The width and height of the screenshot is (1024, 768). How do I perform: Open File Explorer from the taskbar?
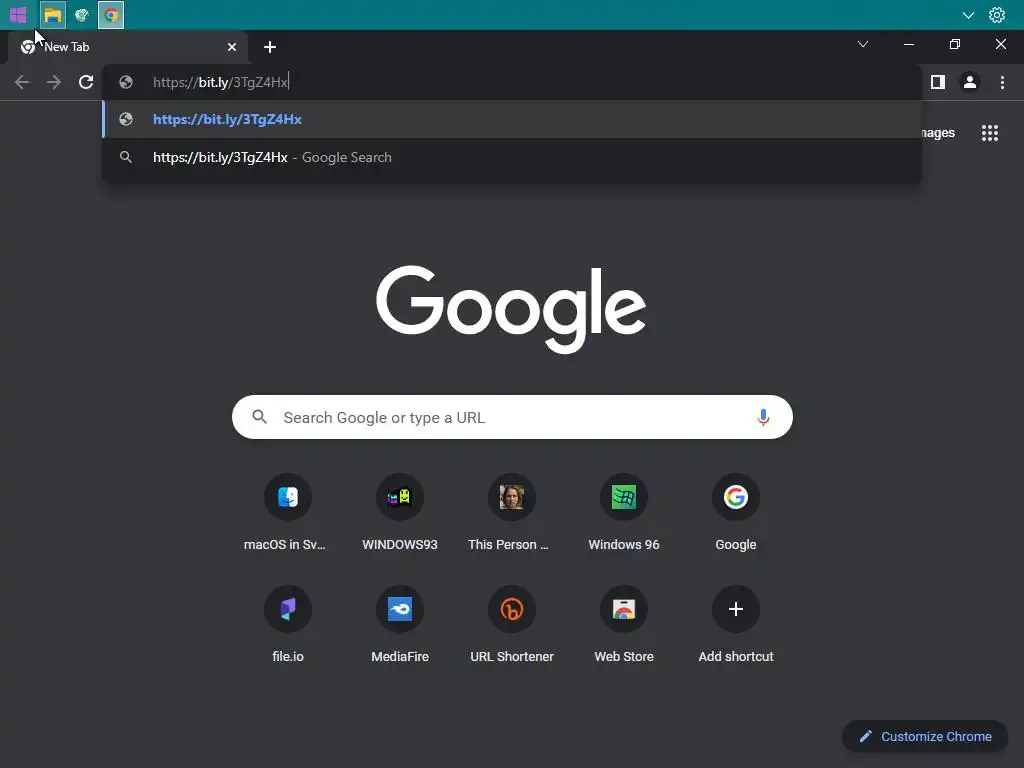(x=52, y=15)
